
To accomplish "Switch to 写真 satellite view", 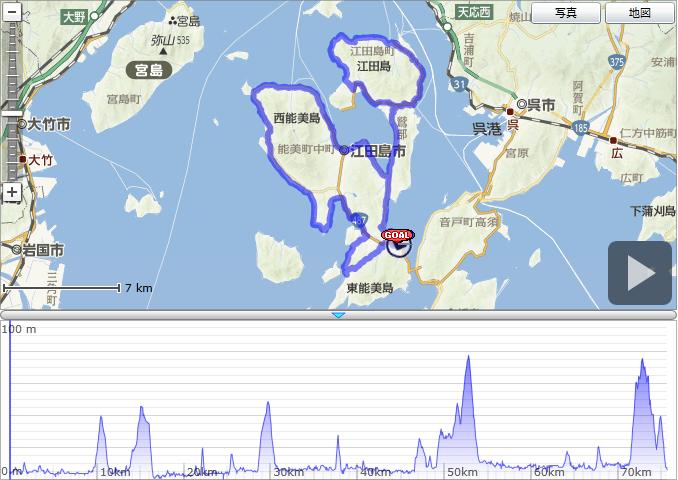I will click(x=565, y=13).
